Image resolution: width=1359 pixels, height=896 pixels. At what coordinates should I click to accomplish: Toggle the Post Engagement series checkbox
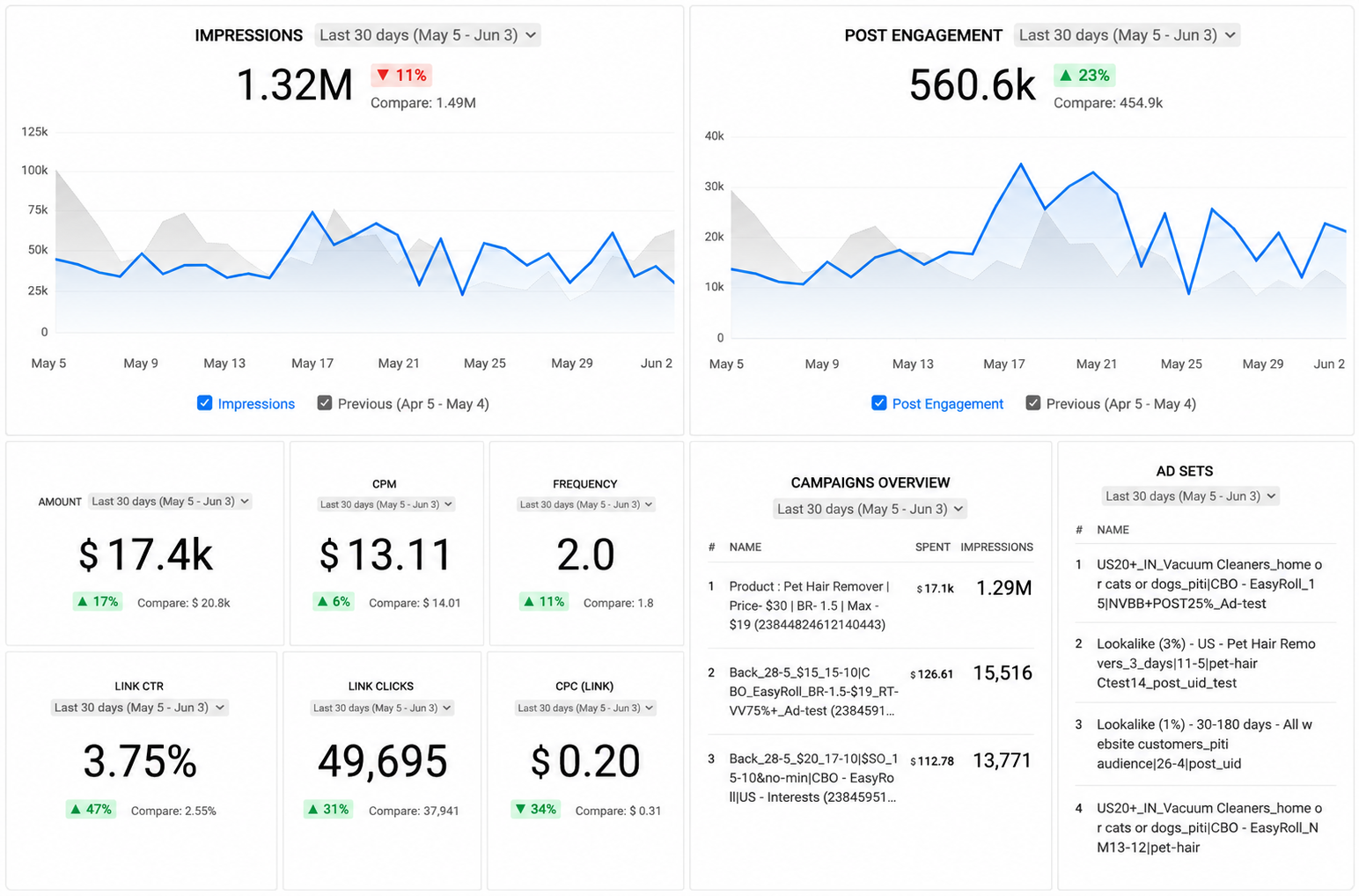[878, 403]
